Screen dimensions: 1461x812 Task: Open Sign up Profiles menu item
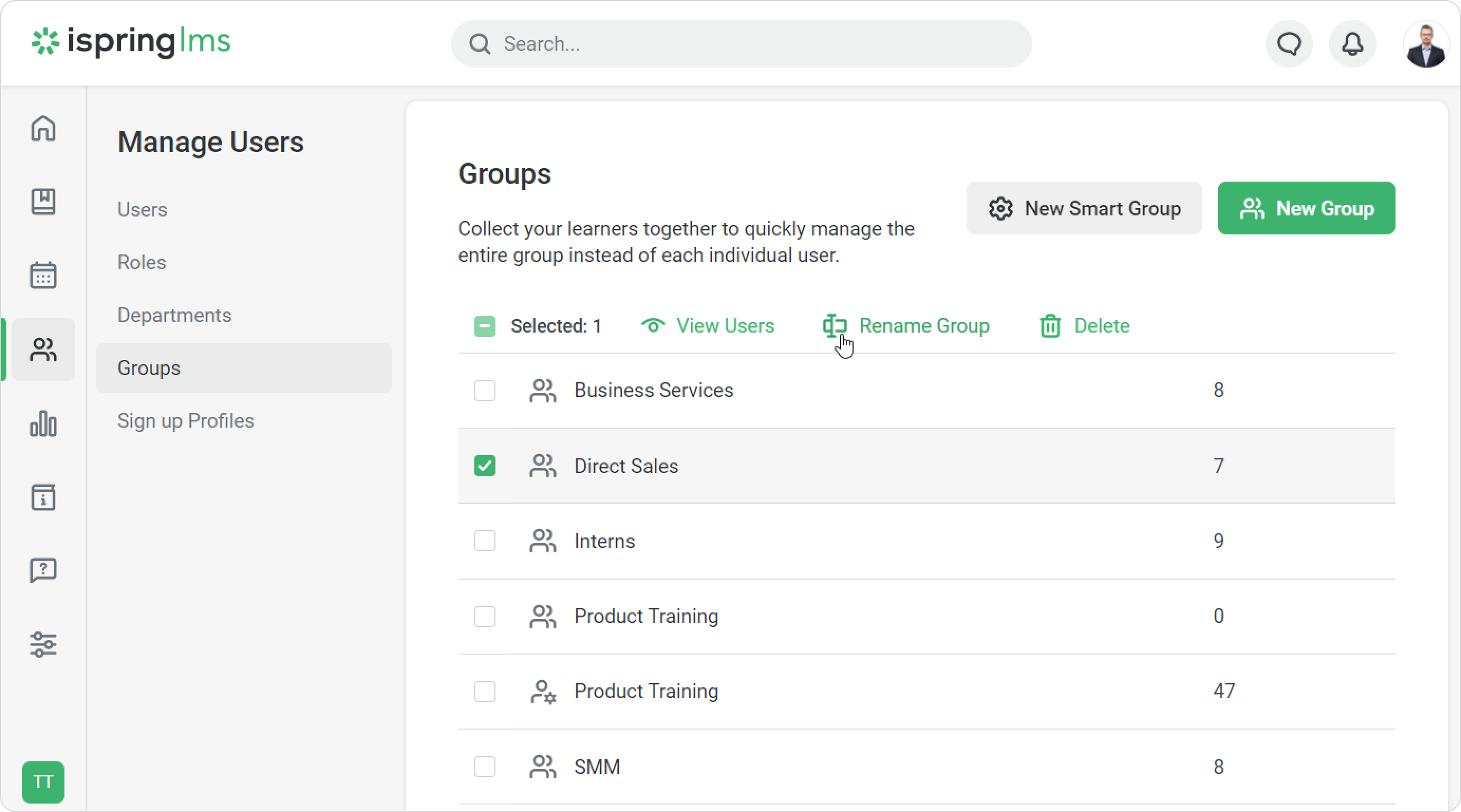[x=185, y=420]
